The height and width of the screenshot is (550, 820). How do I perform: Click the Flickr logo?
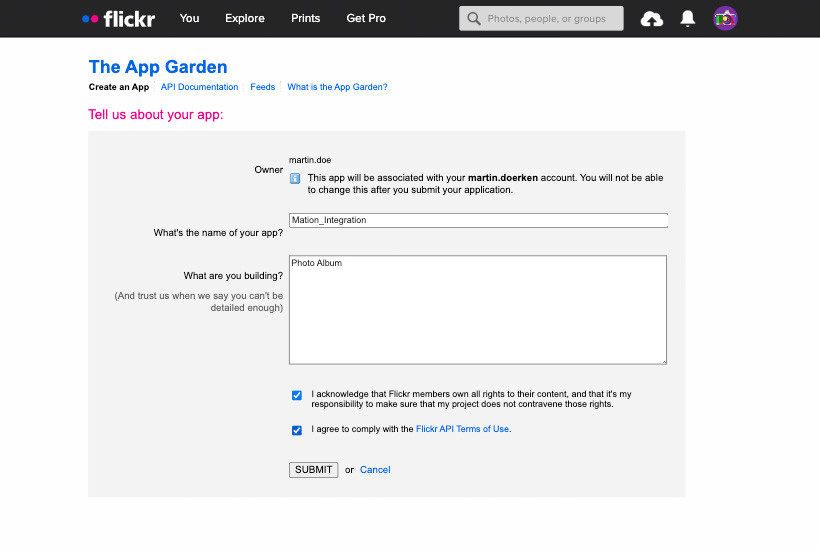(119, 19)
